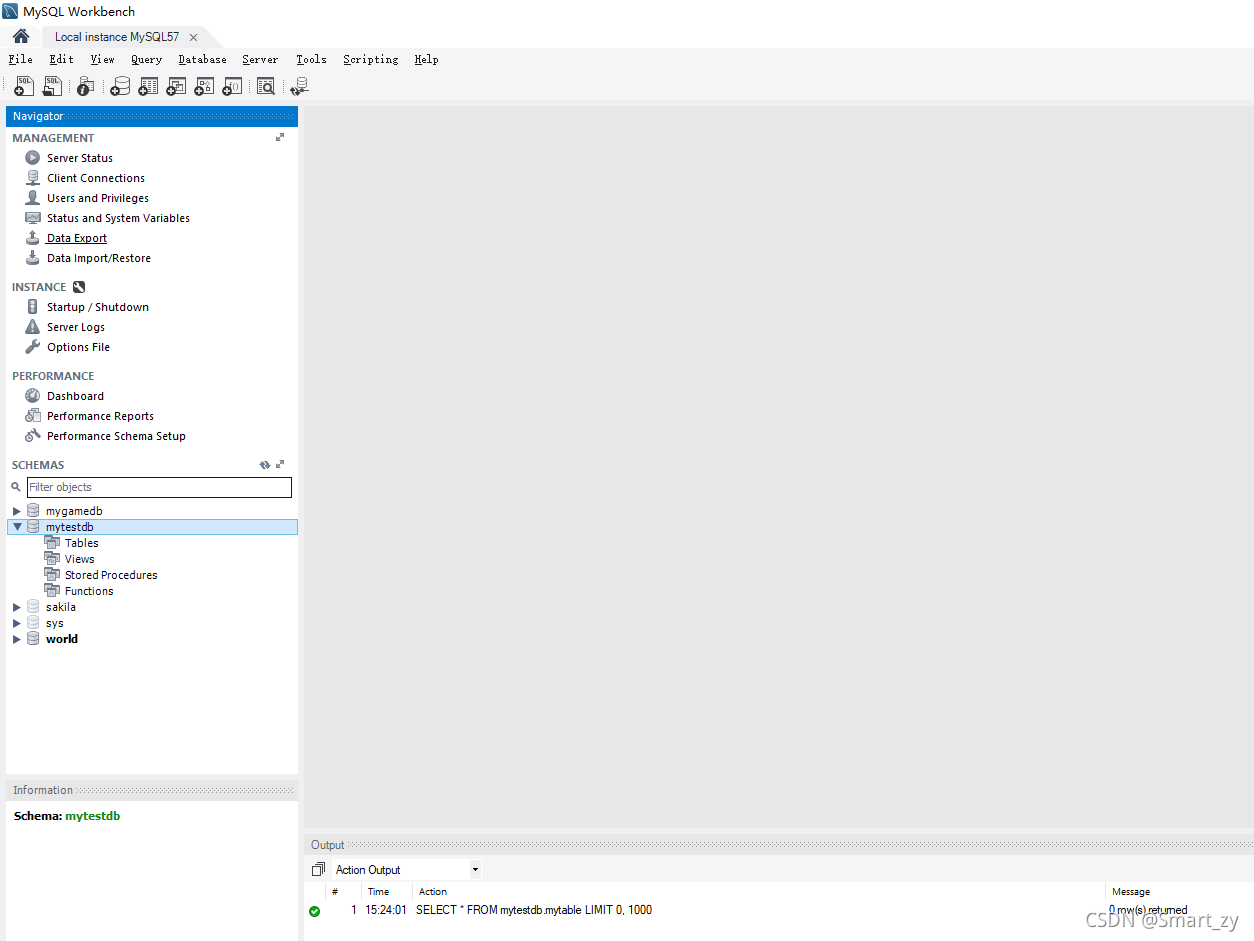
Task: Select the world schema
Action: 62,639
